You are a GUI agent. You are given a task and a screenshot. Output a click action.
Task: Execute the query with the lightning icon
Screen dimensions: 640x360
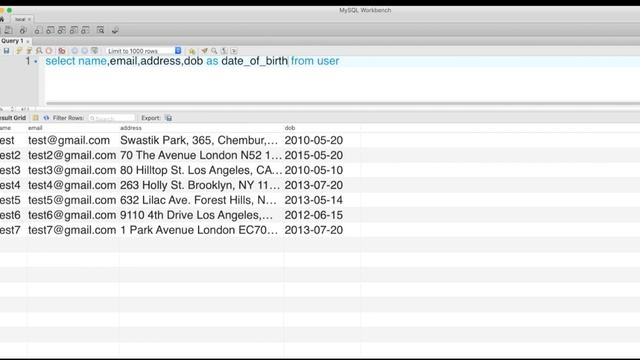pos(19,51)
